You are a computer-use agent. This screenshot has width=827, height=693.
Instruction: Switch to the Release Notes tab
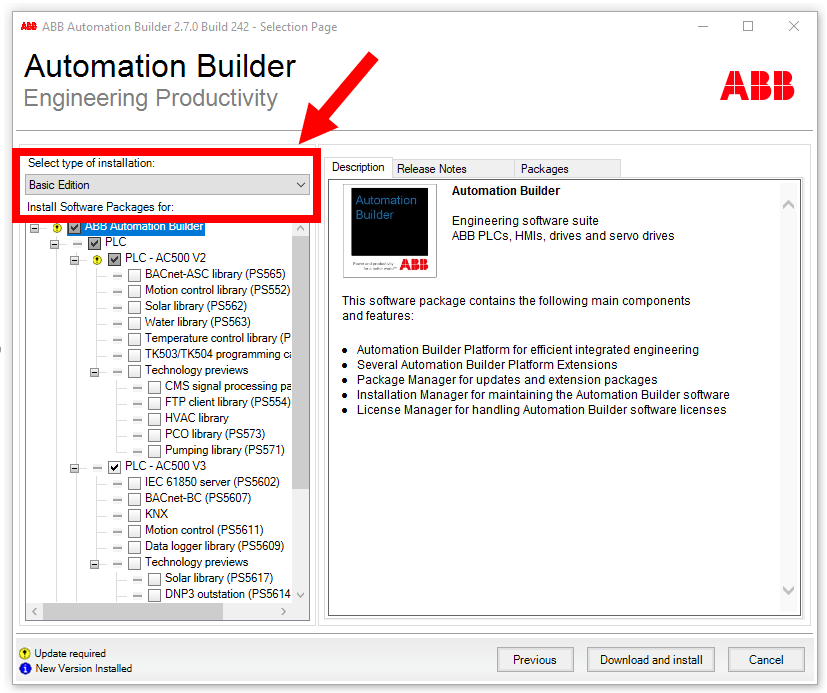pyautogui.click(x=432, y=169)
